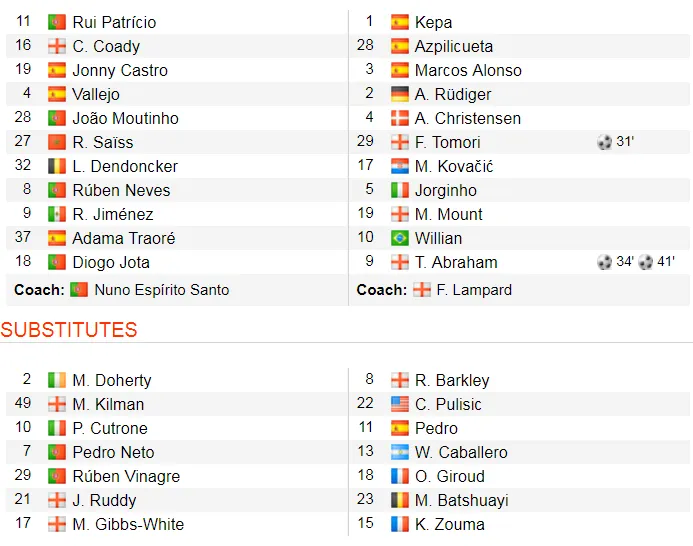Click the goal ball icon beside F. Tomori

[604, 142]
